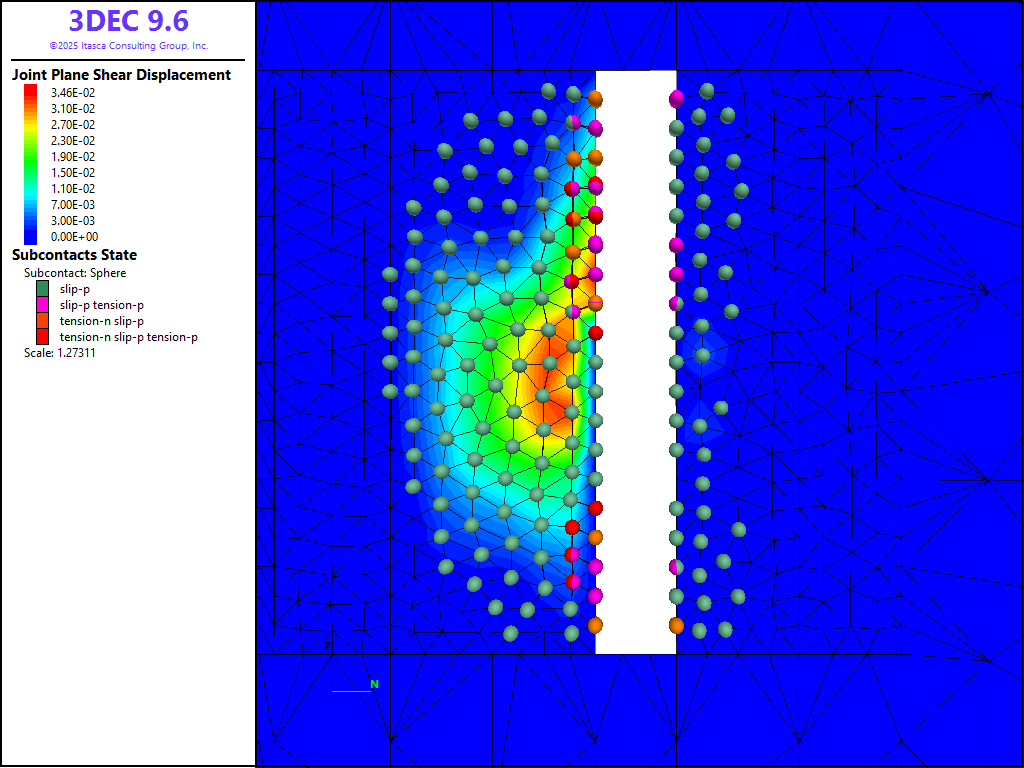Select the 3.46E-02 maximum contour label

(73, 93)
